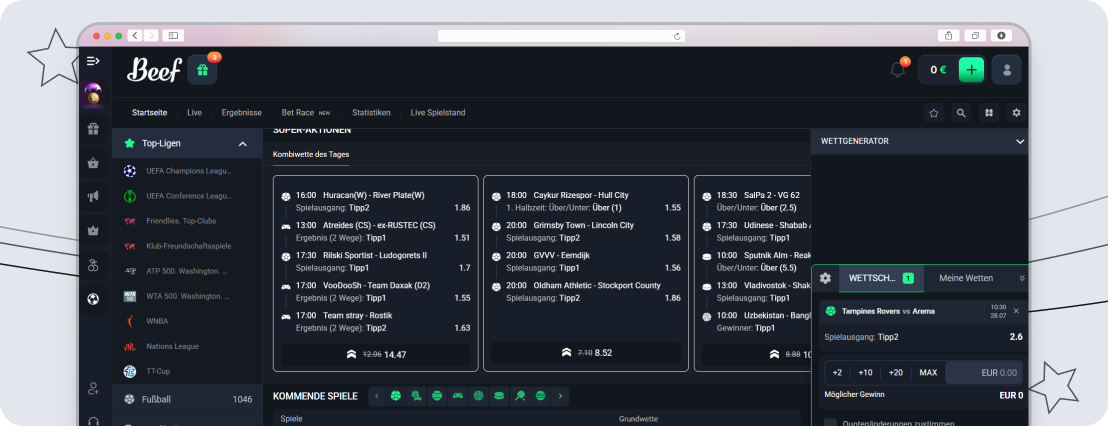
Task: Expand the Wettgenerator panel
Action: tap(1020, 141)
